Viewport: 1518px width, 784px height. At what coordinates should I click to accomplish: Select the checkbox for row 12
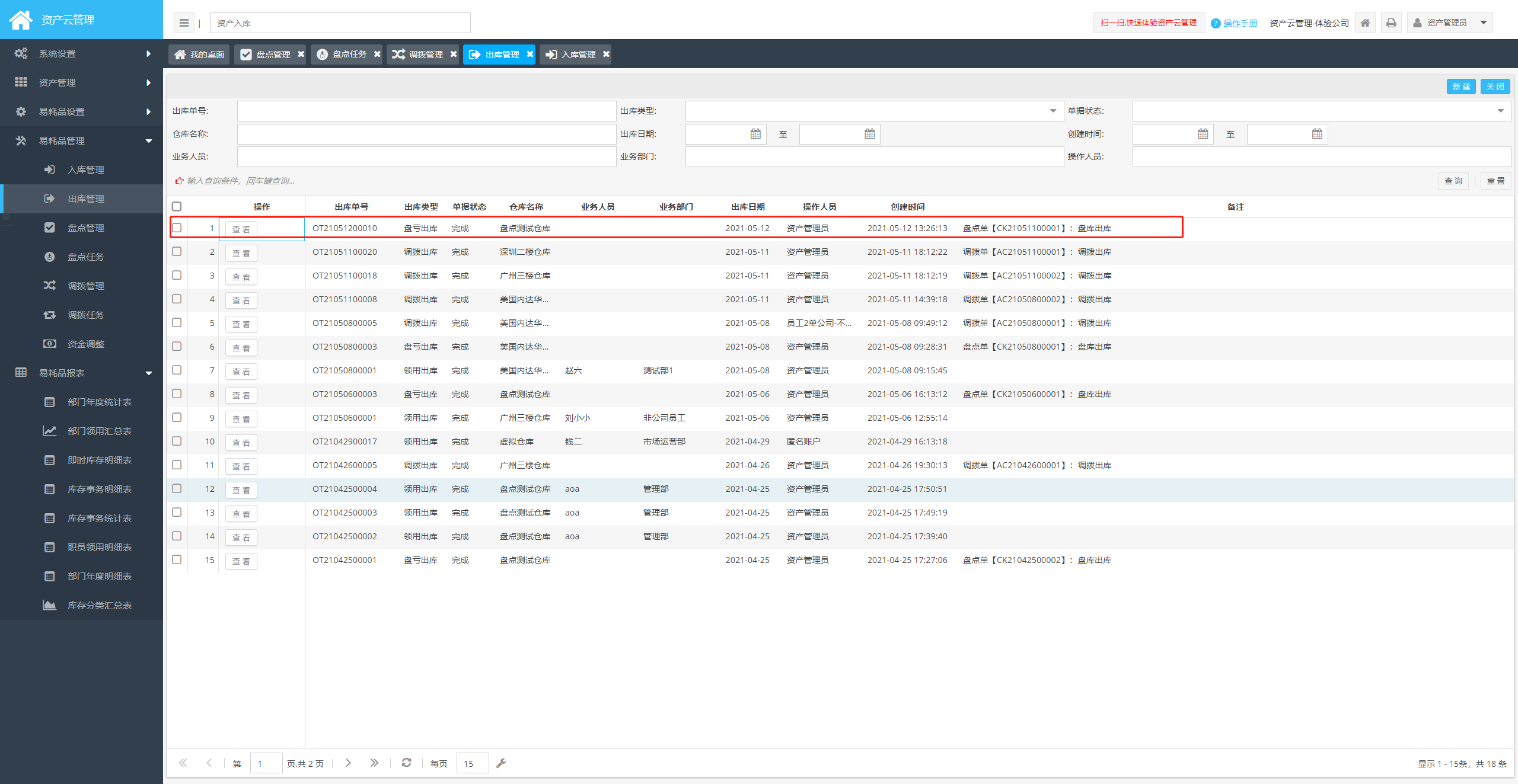177,488
